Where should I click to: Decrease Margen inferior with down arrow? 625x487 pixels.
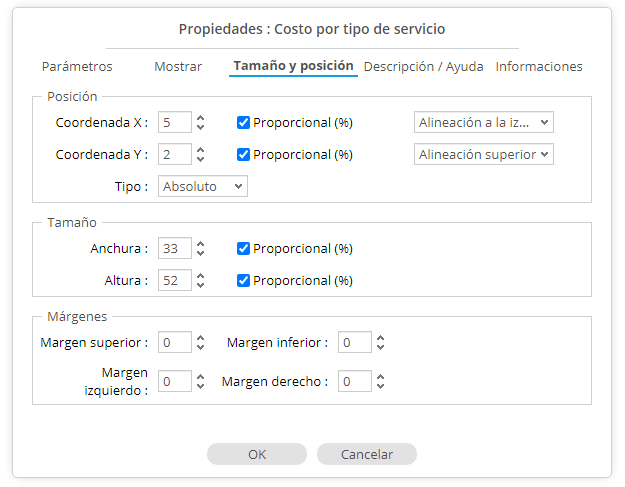tap(380, 348)
